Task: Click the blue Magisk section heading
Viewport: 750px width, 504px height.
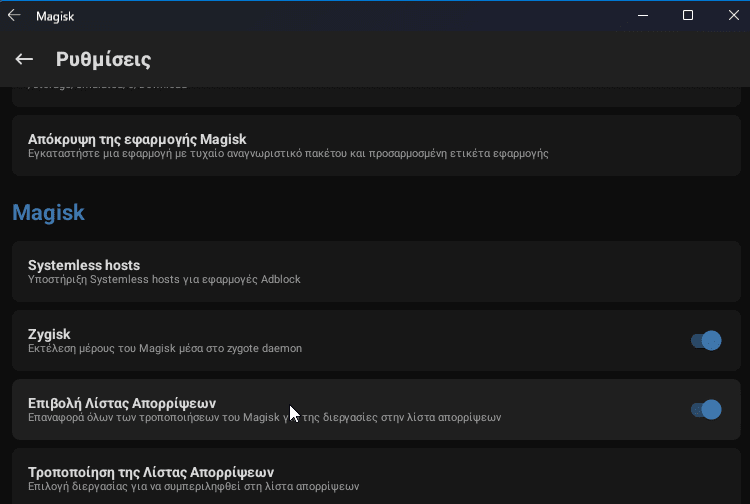Action: (48, 212)
